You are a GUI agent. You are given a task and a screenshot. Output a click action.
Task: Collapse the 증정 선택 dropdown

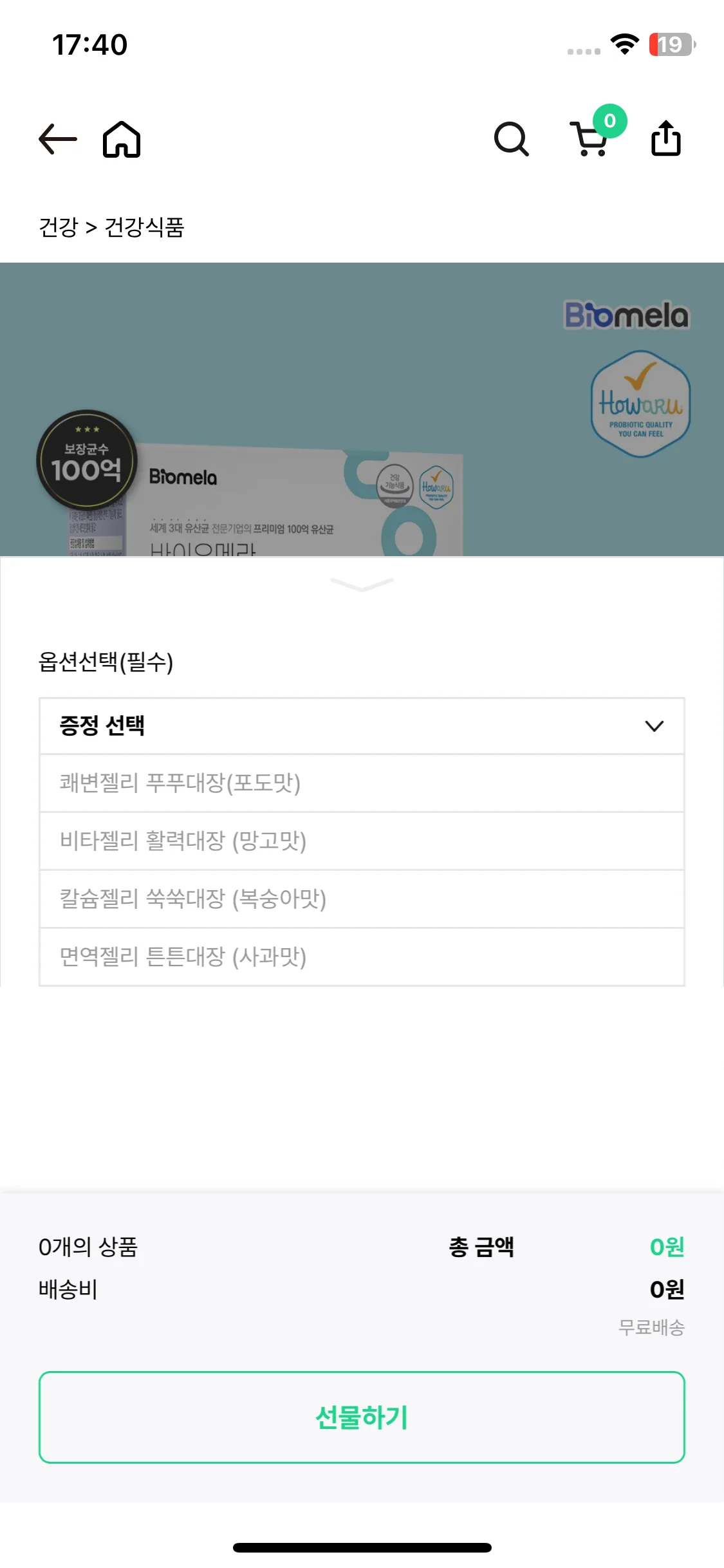(x=362, y=725)
